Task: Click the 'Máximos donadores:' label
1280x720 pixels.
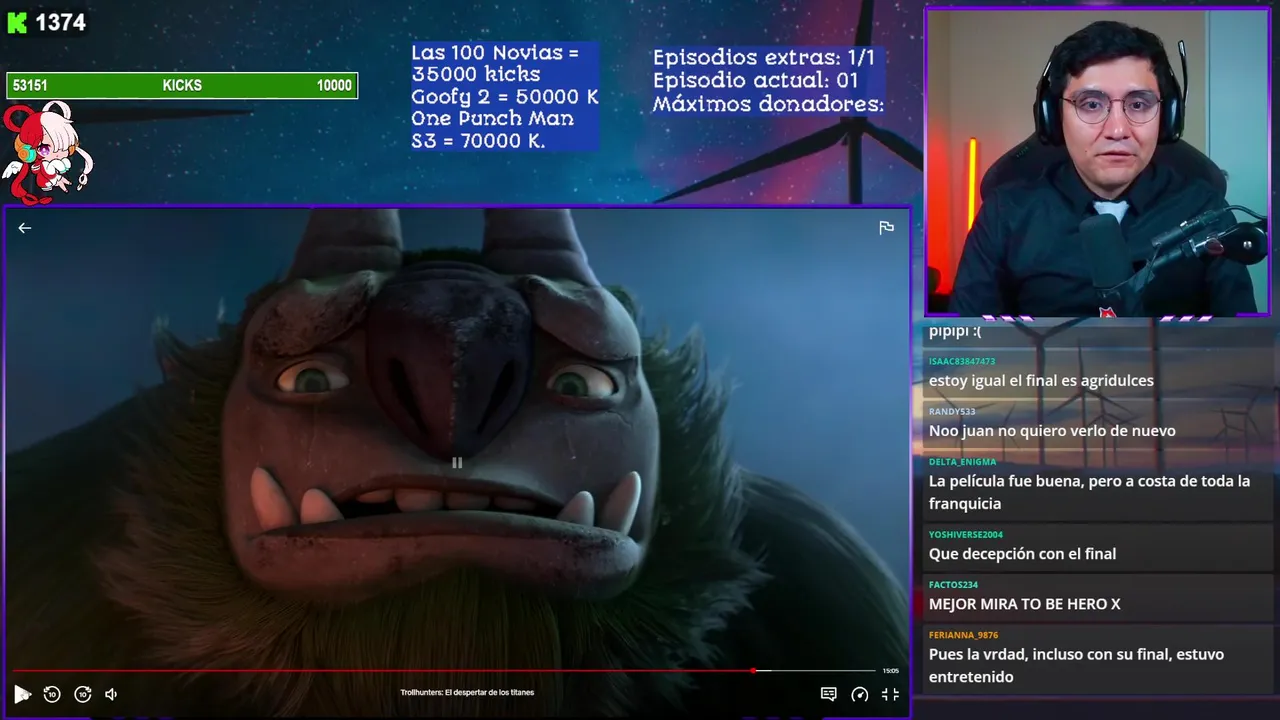Action: (768, 104)
